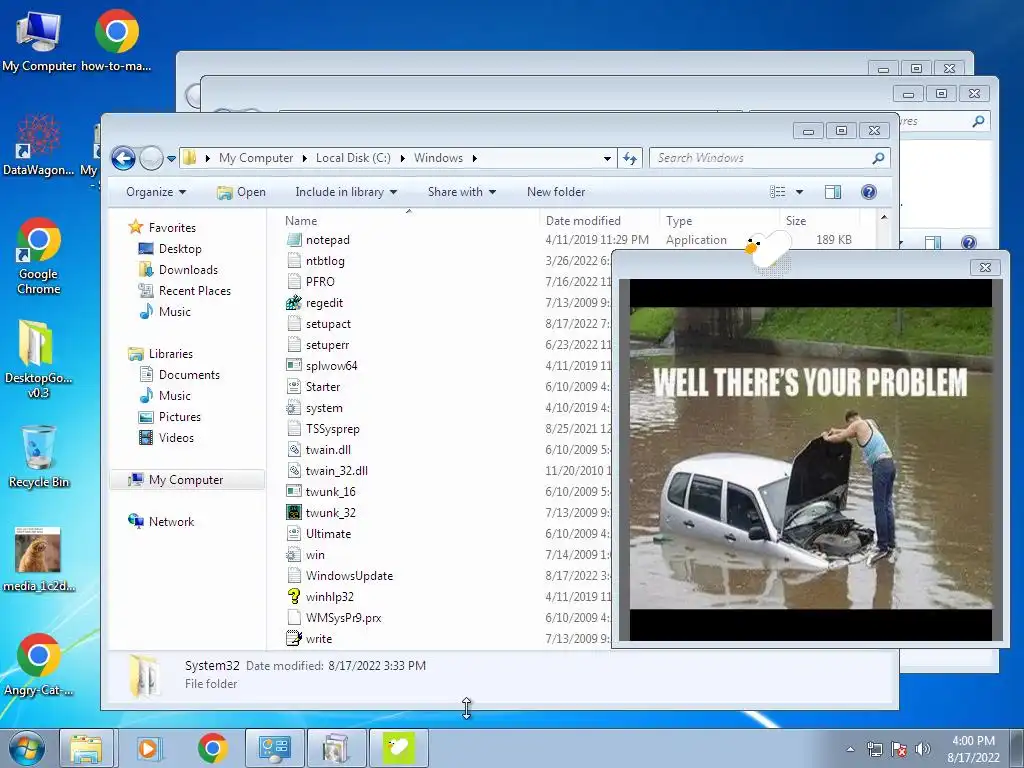
Task: Sort by Date modified column header
Action: [x=600, y=221]
